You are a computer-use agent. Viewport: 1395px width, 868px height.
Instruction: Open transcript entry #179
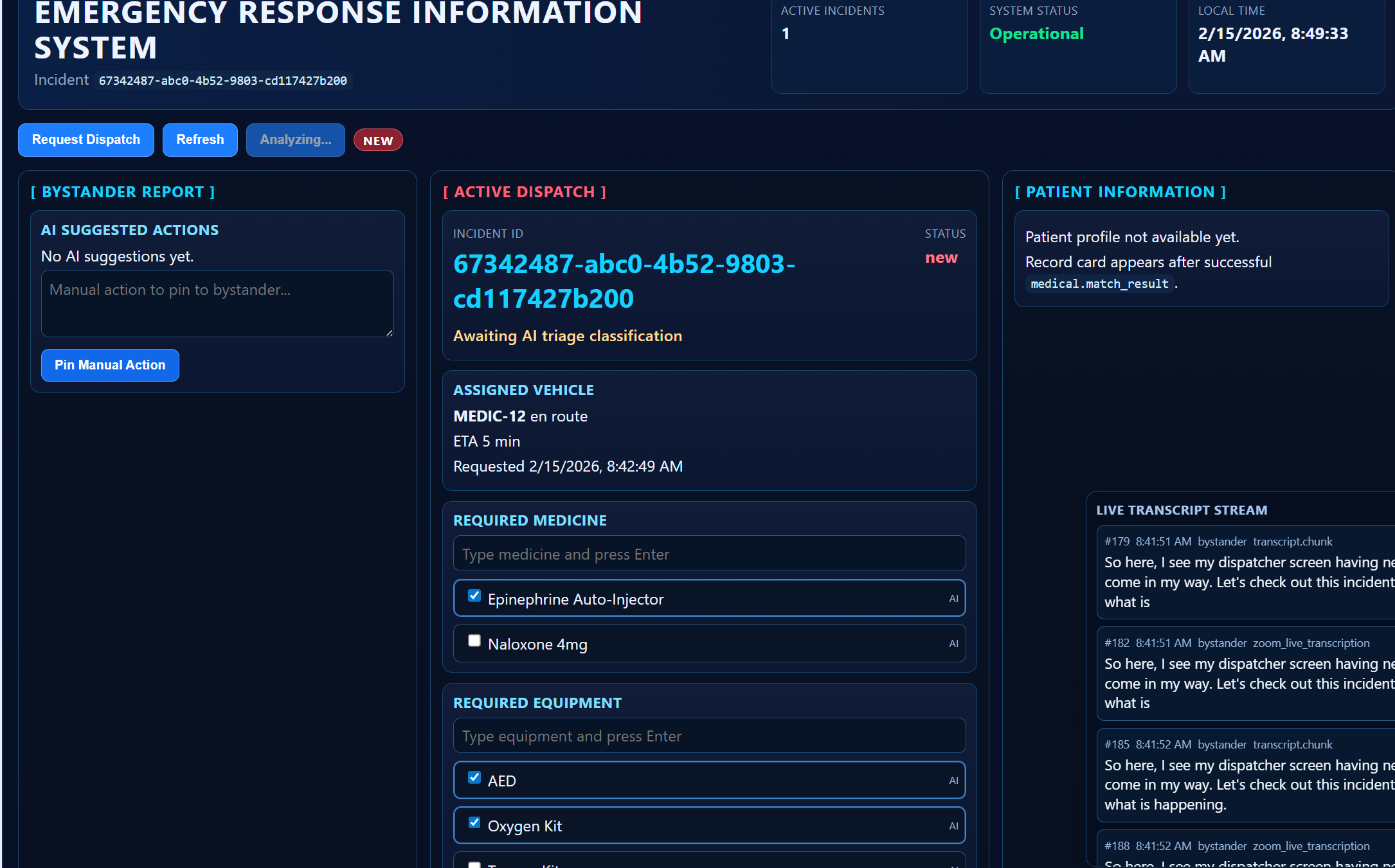(1245, 572)
